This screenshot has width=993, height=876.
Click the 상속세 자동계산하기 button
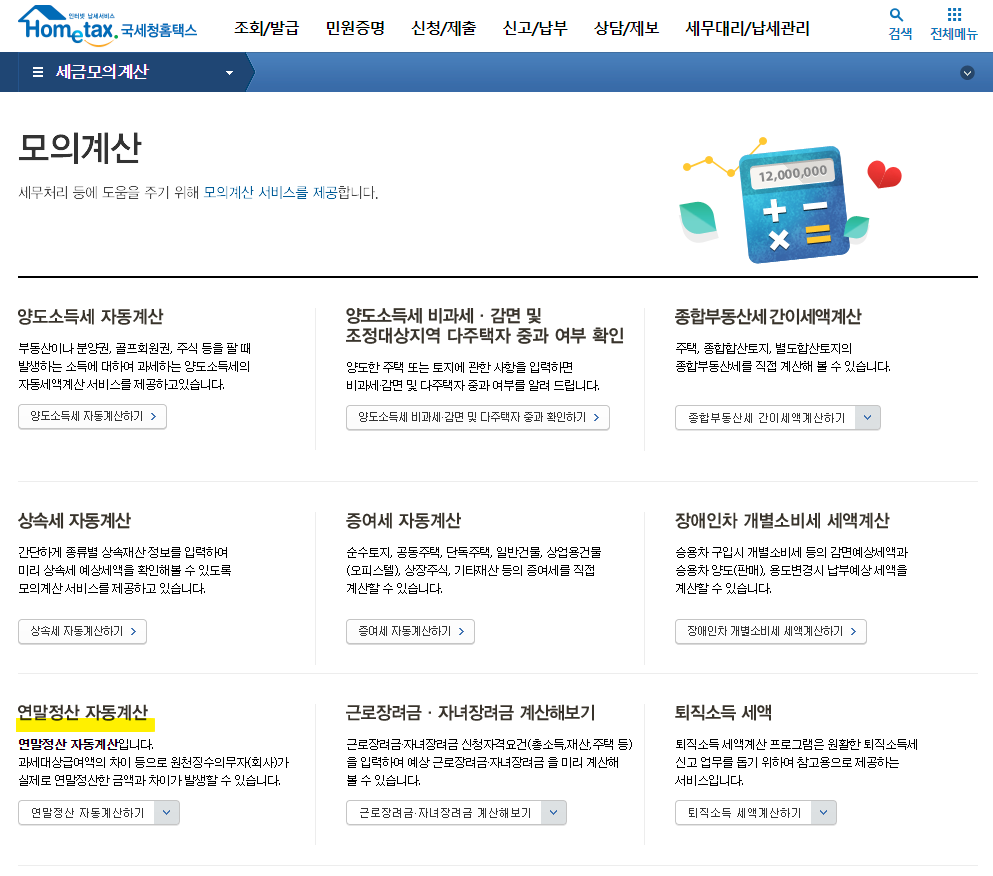coord(82,631)
